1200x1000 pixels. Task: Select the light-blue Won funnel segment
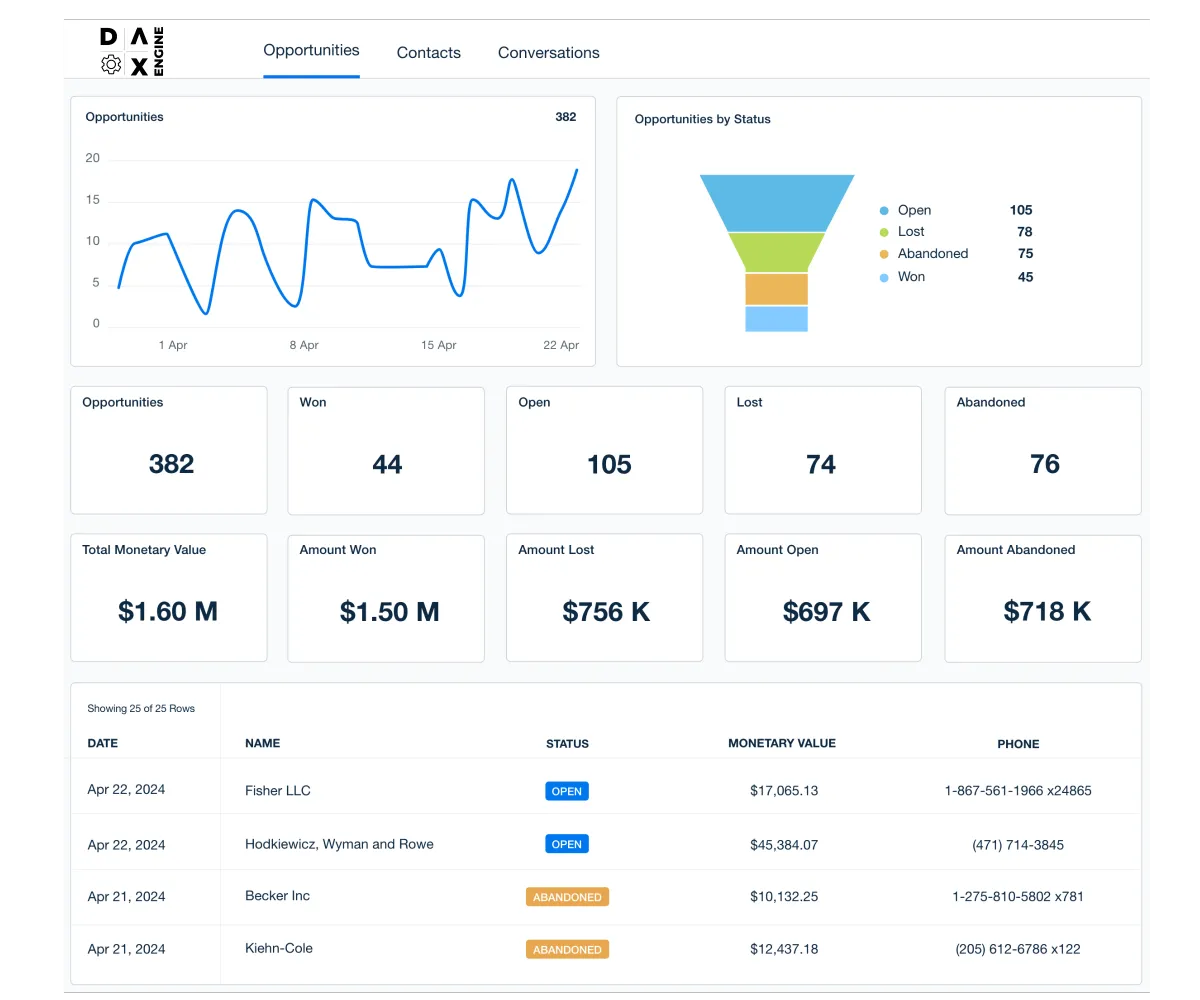point(777,319)
